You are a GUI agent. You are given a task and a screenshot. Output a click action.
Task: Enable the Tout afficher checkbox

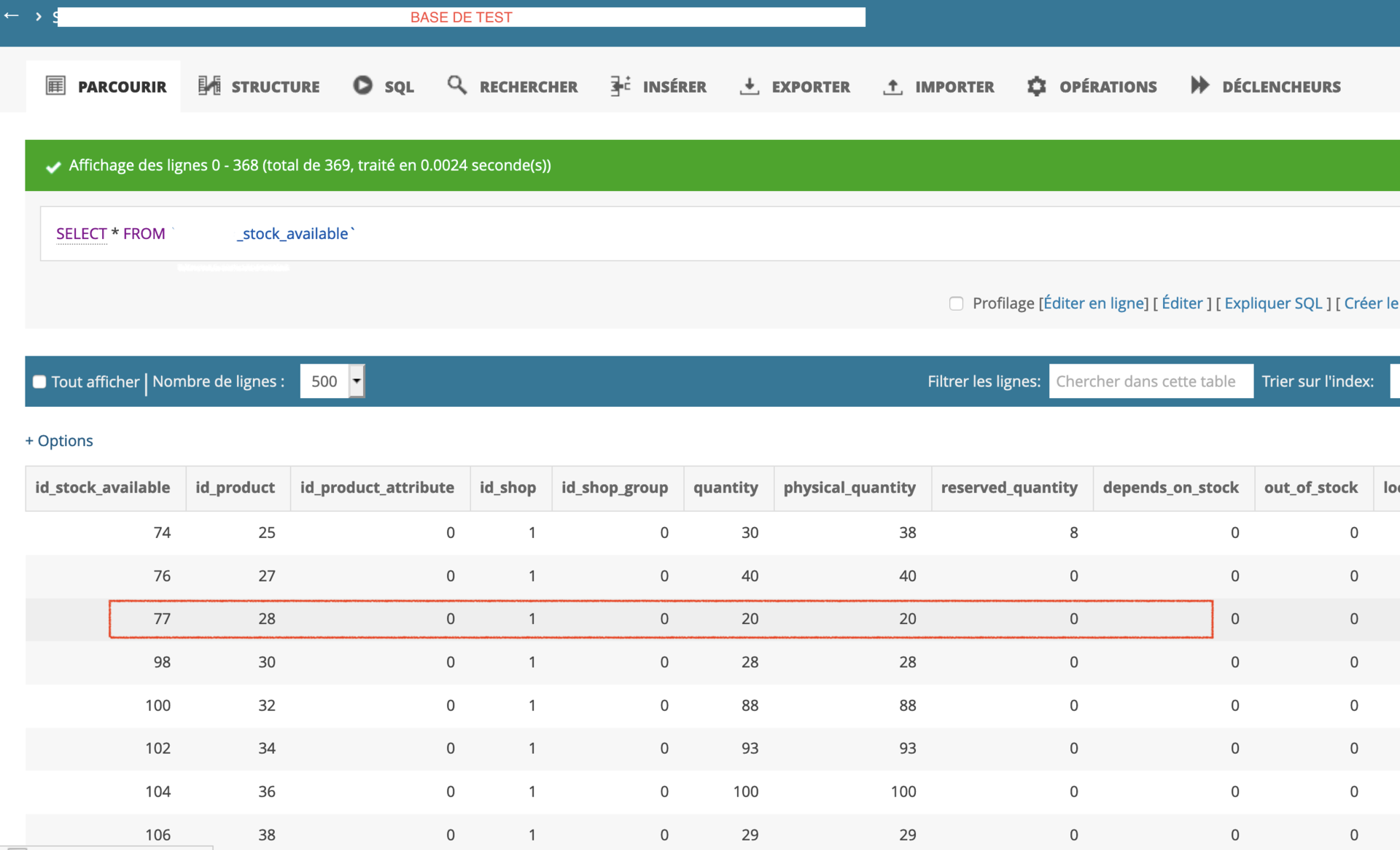point(39,381)
